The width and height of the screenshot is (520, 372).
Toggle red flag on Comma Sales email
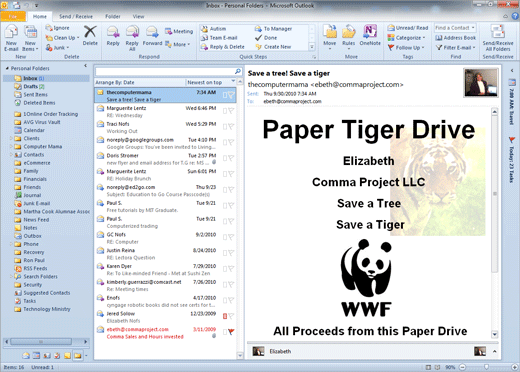(231, 332)
